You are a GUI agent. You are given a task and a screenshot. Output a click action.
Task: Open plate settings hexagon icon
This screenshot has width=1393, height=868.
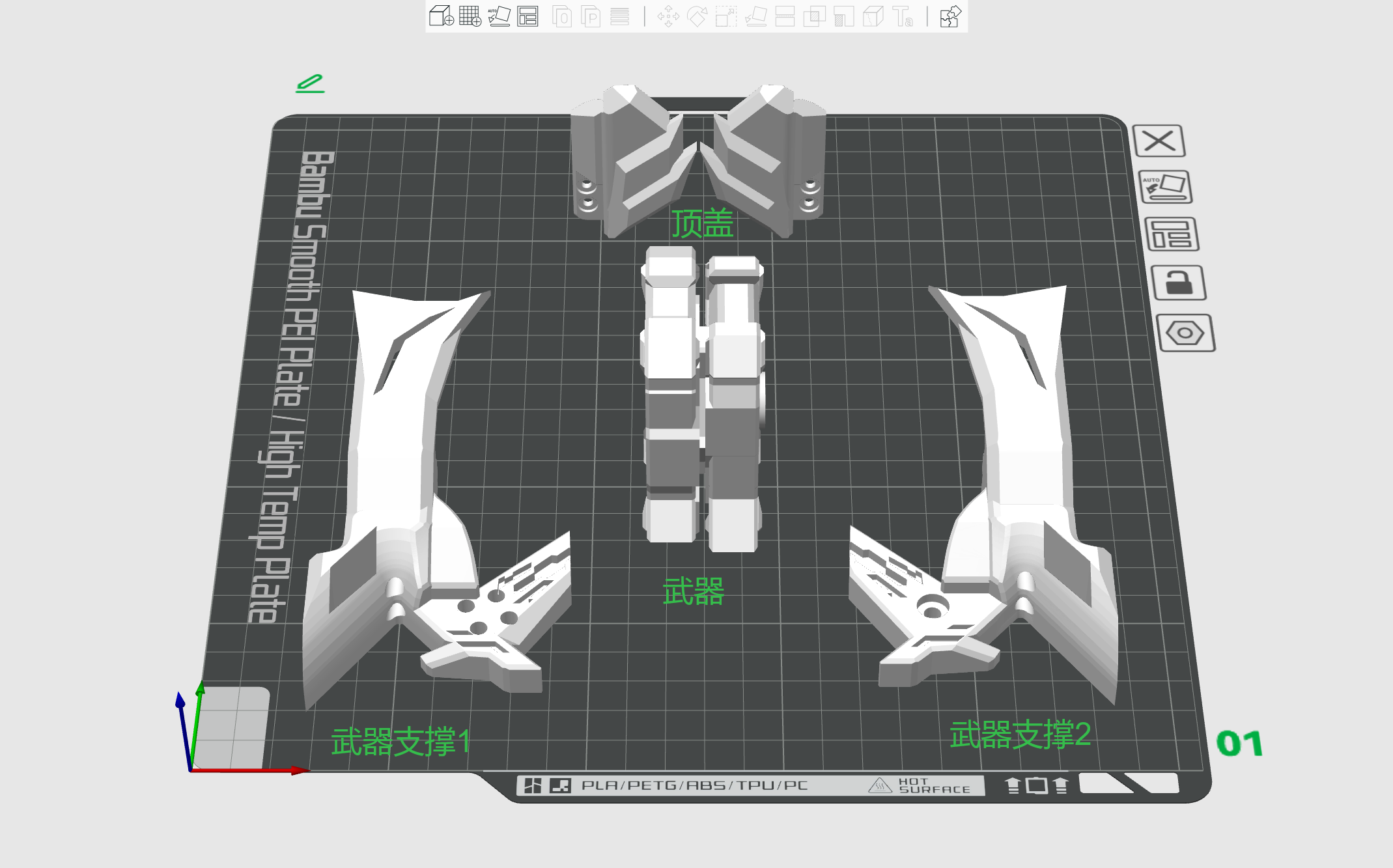tap(1185, 333)
